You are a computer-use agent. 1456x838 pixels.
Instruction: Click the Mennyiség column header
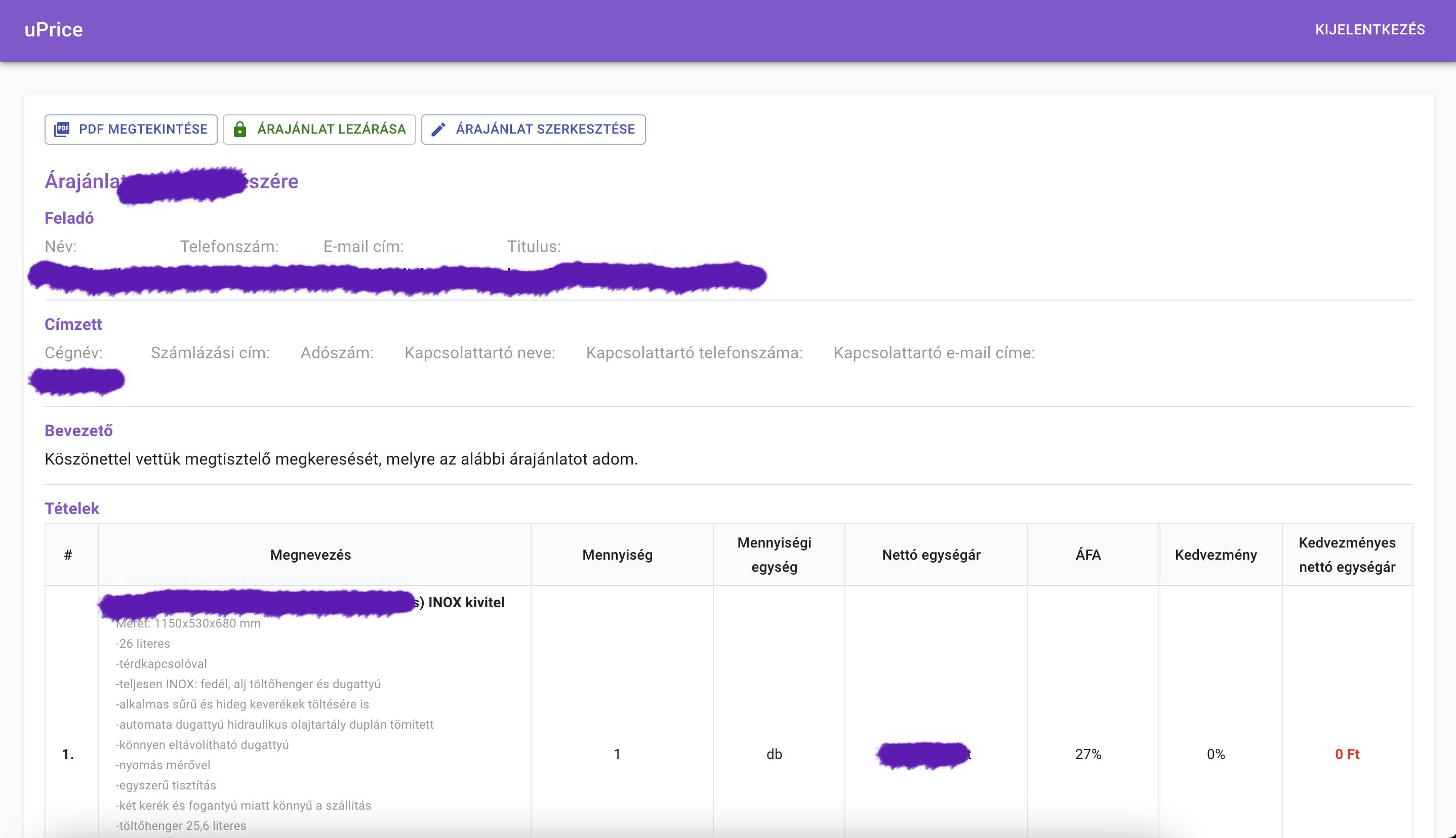617,555
